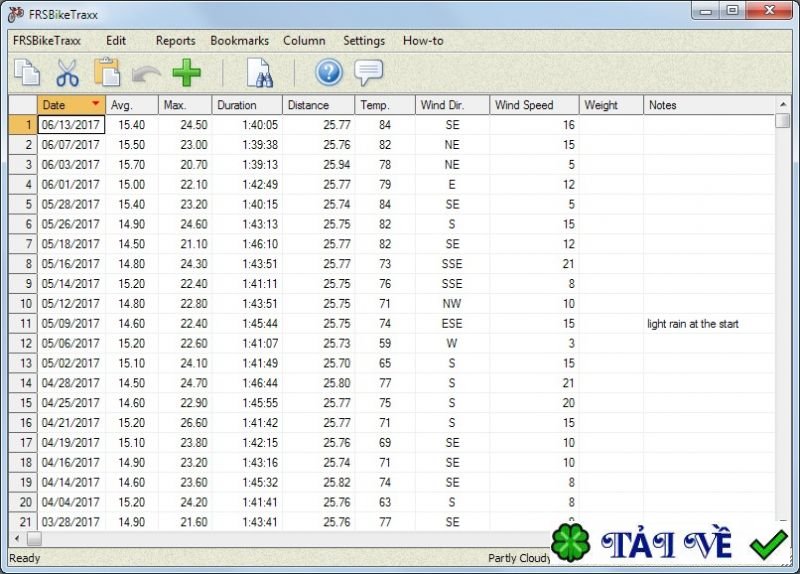Click date cell 06/13/2017
The width and height of the screenshot is (800, 574).
tap(71, 124)
